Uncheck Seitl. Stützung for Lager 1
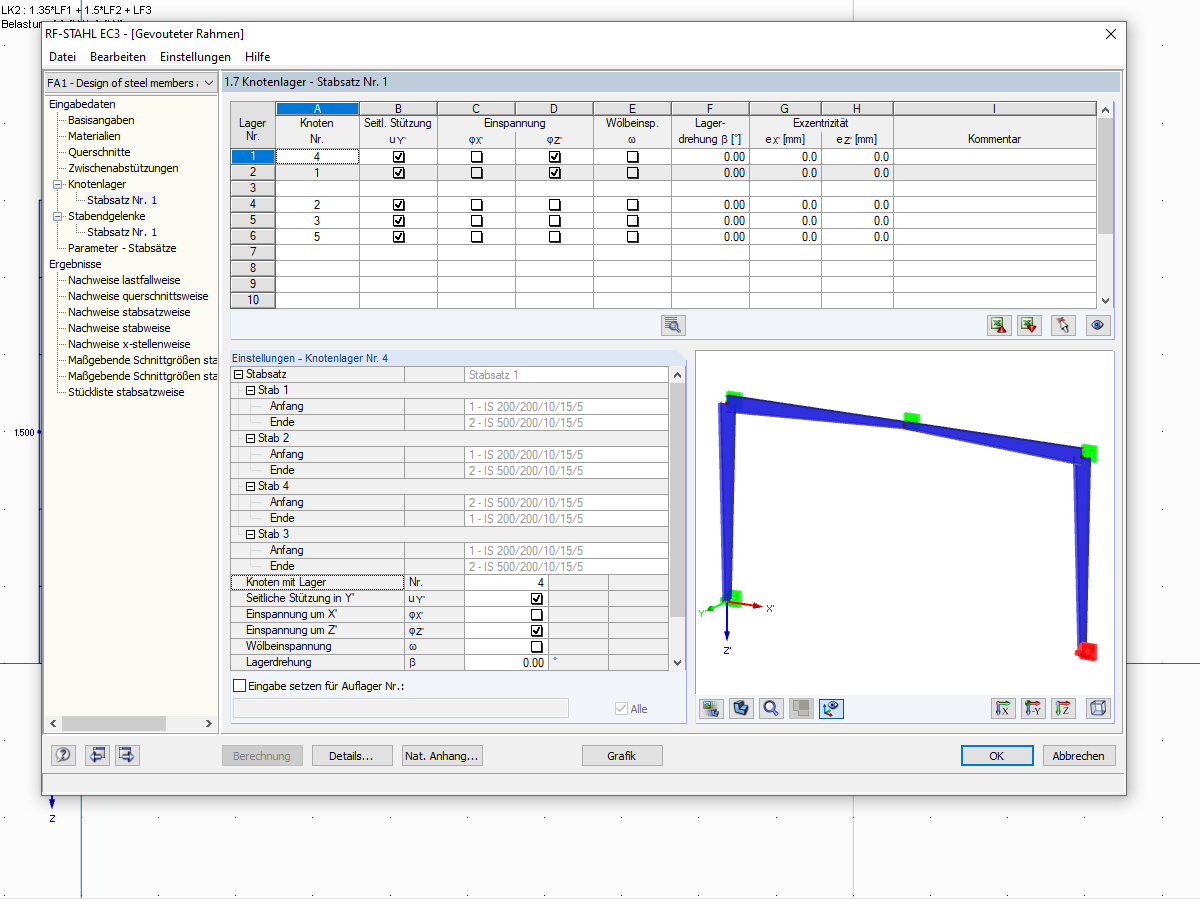Screen dimensions: 1200x900 click(399, 157)
